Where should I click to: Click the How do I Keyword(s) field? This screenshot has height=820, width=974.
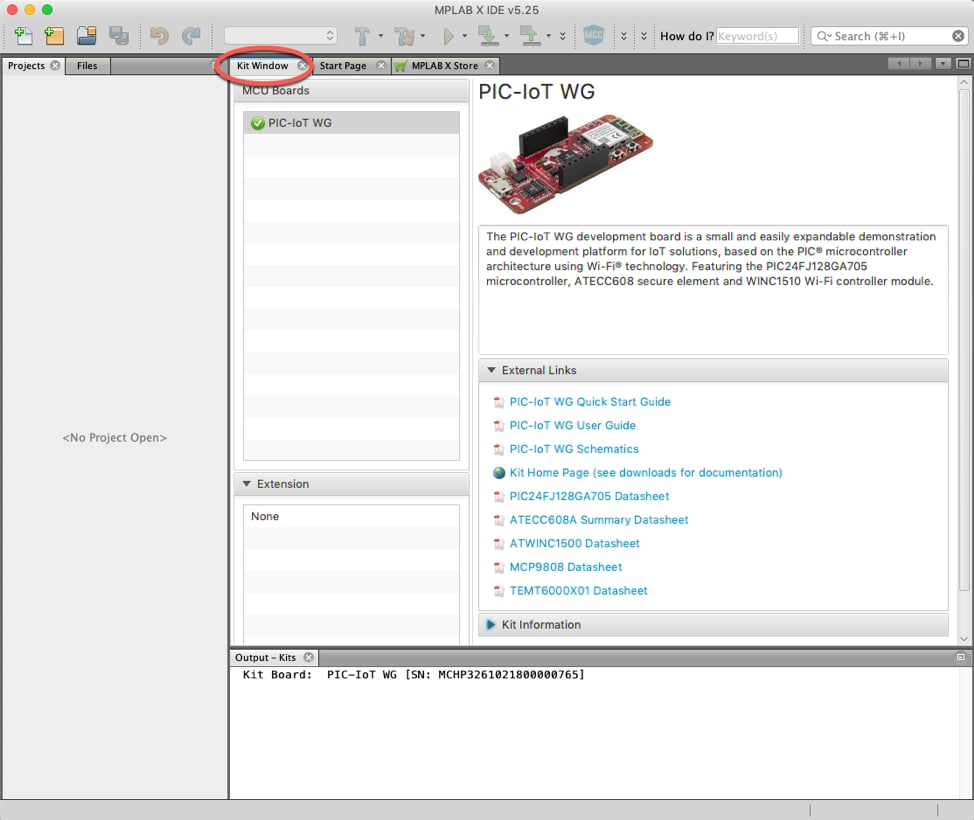[x=757, y=35]
